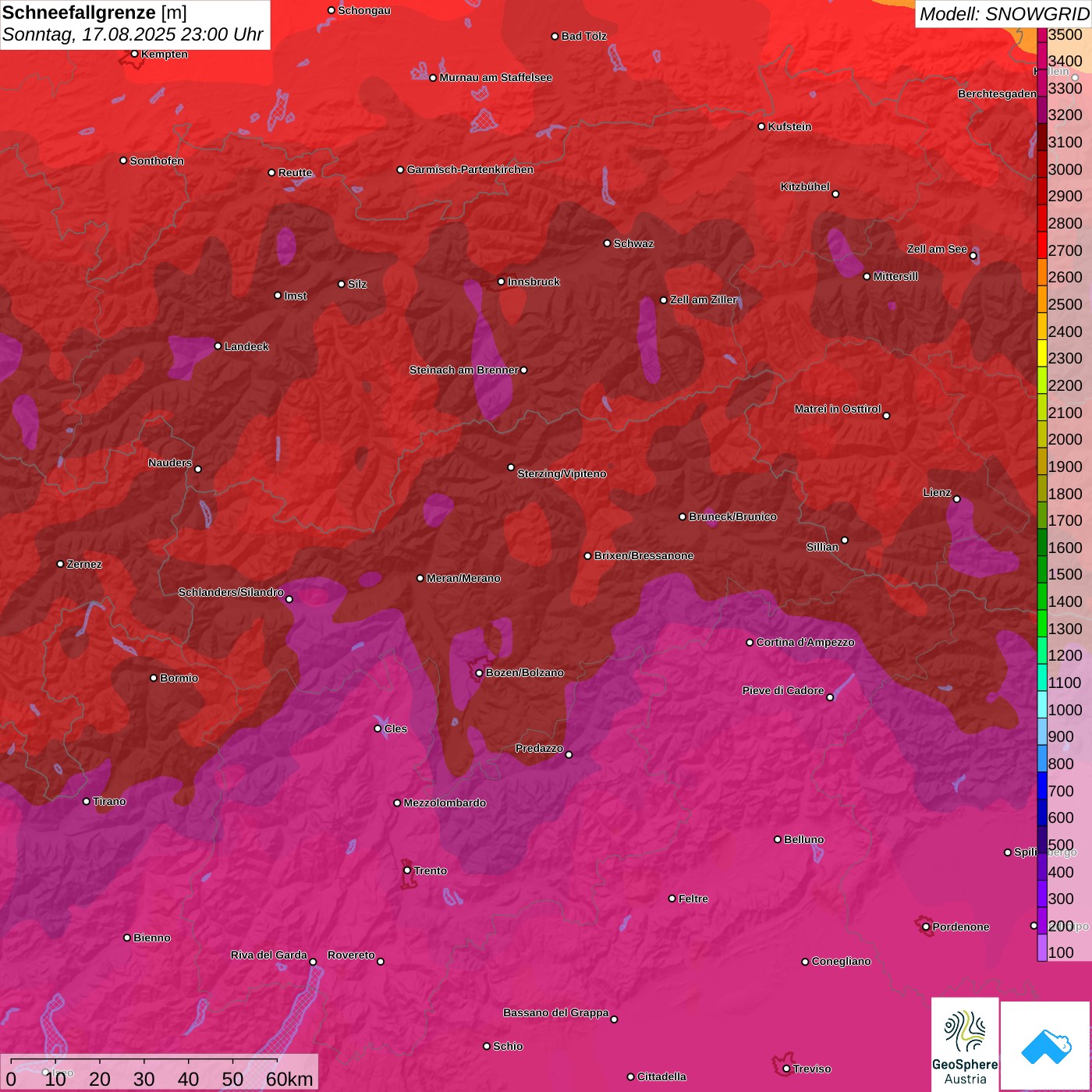Click the 'Rovereto' label
Image resolution: width=1092 pixels, height=1092 pixels.
coord(351,955)
